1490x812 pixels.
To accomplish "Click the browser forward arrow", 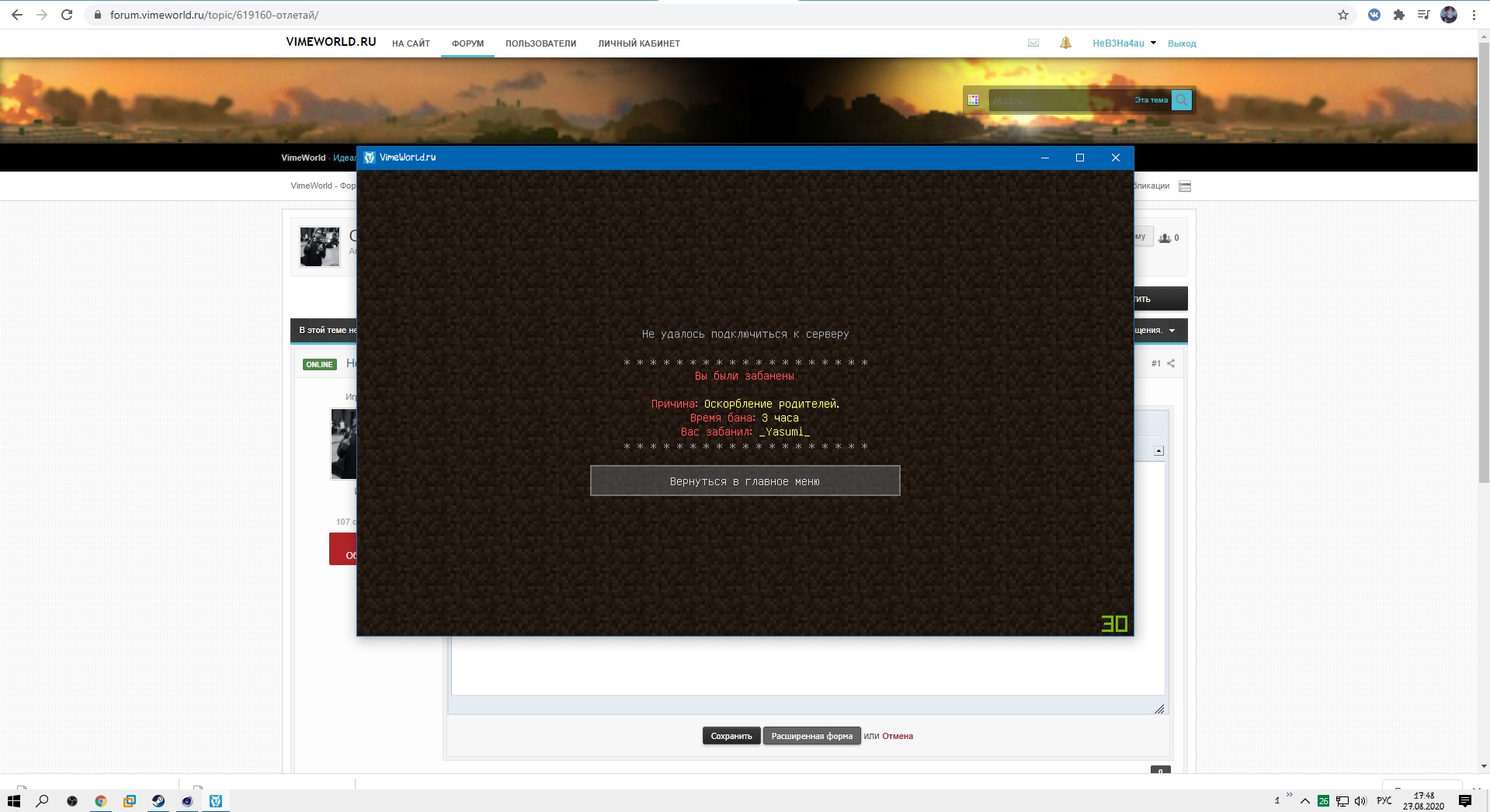I will [42, 15].
